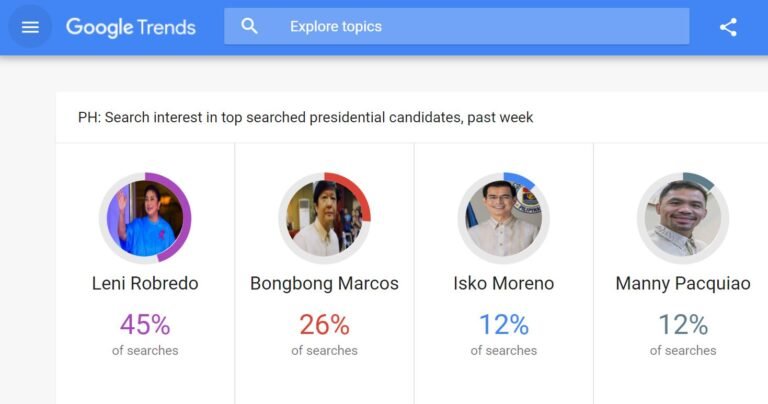This screenshot has height=404, width=768.
Task: Click the share icon in header
Action: (728, 27)
